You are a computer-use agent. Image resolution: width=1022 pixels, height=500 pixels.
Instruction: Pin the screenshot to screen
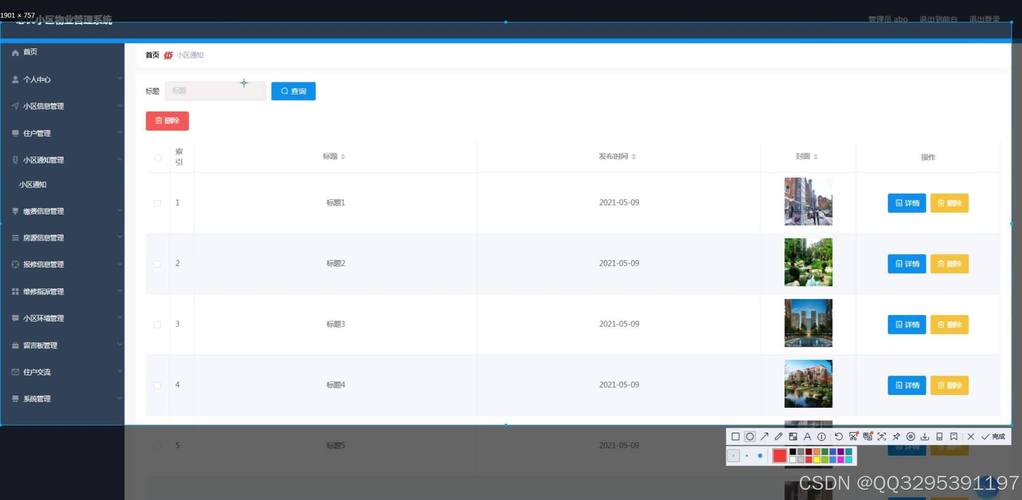(x=896, y=437)
